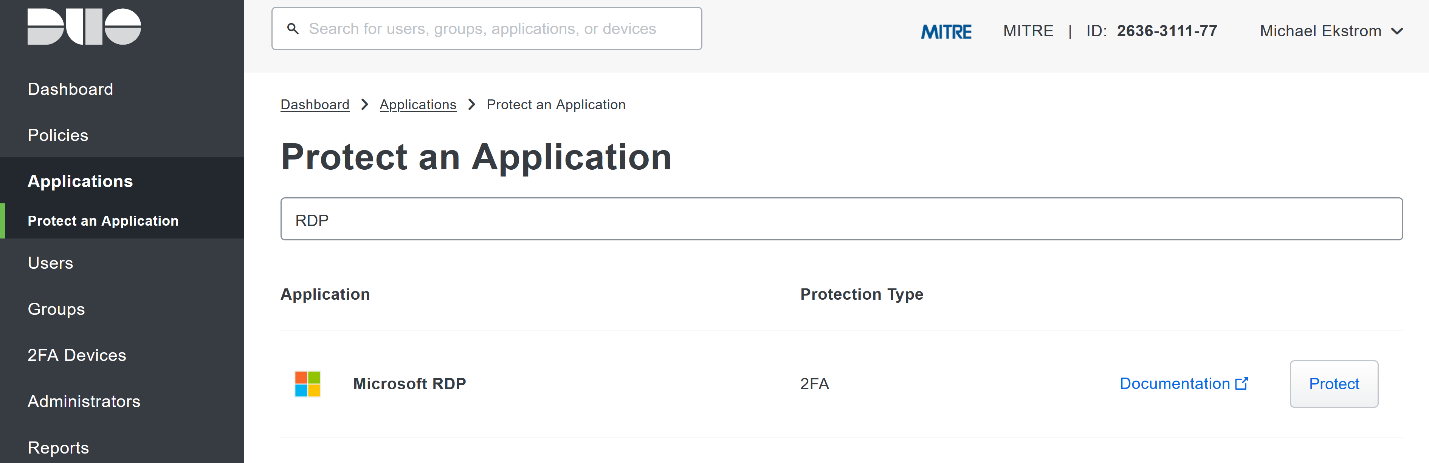Click the MITRE logo in the header

[x=946, y=31]
